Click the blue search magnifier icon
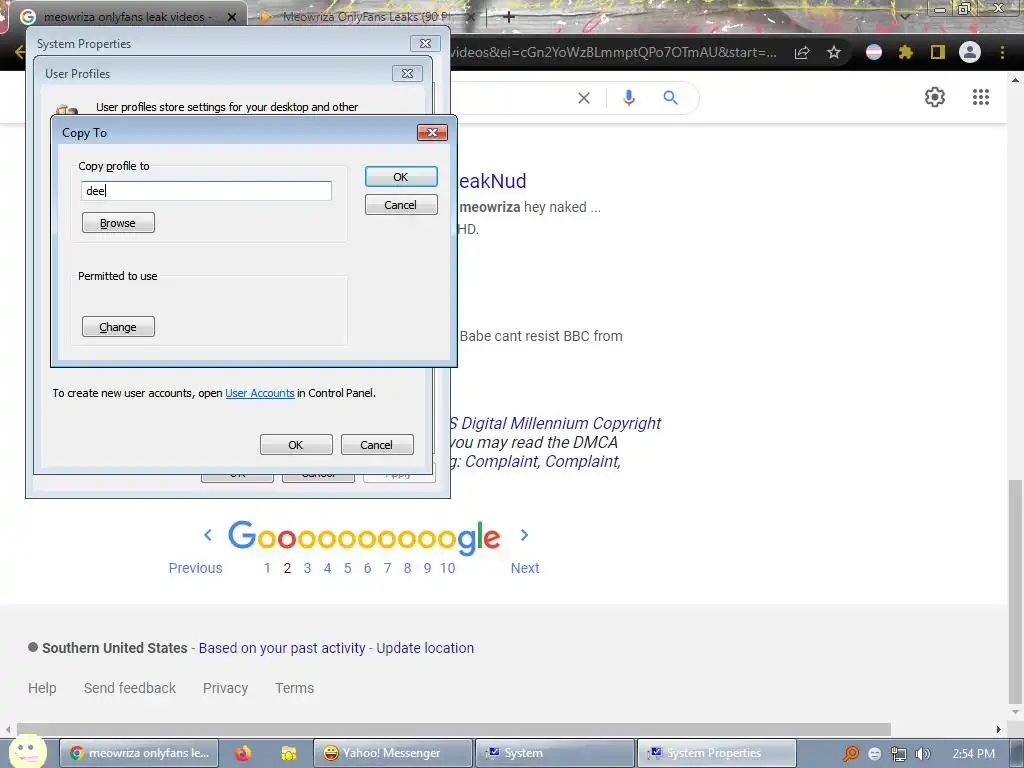Screen dimensions: 1024x768 tap(671, 98)
